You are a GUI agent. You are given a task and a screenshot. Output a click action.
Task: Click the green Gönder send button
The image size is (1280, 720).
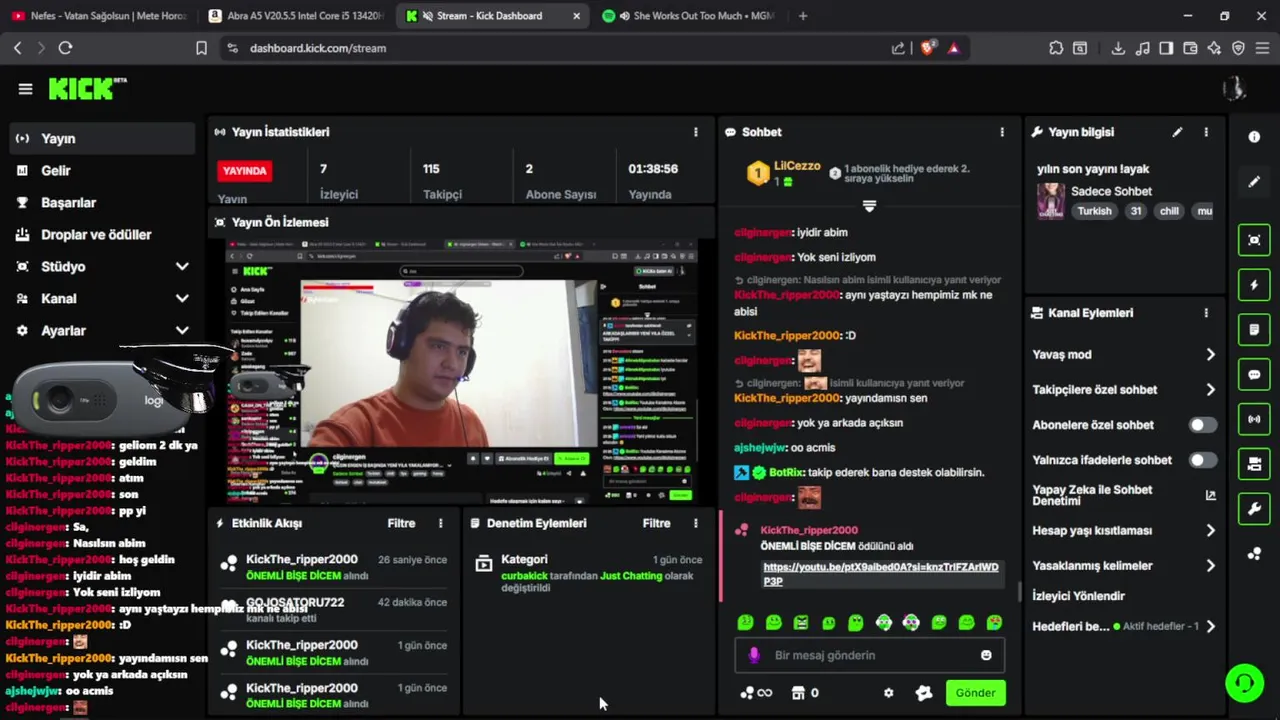coord(975,693)
